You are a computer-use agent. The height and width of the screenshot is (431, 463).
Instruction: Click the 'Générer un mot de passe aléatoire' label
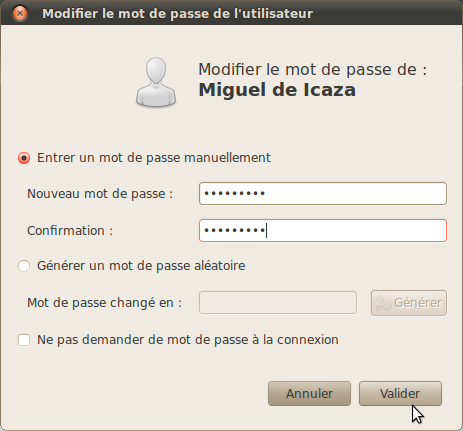tap(141, 266)
